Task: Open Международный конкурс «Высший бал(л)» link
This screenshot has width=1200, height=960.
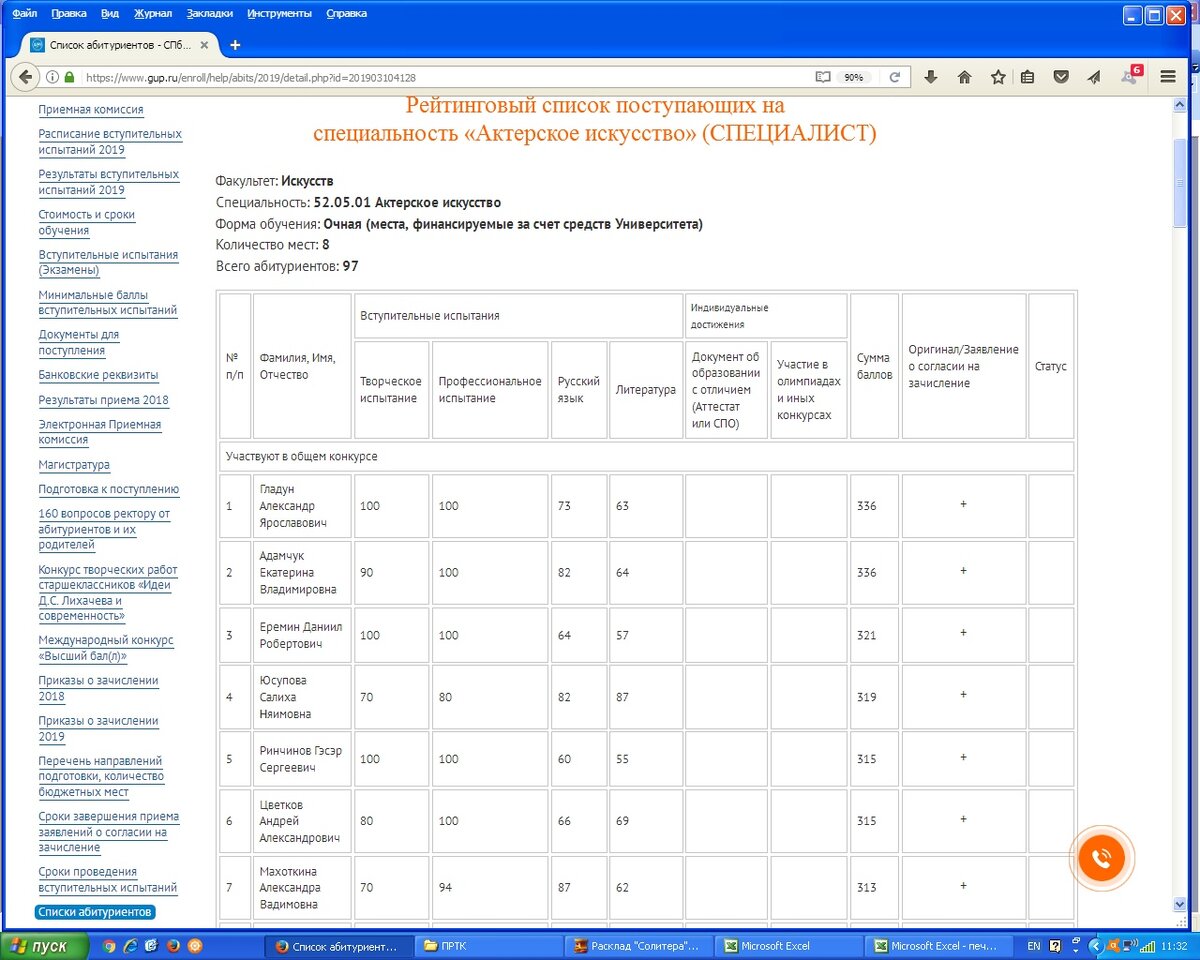Action: [106, 648]
